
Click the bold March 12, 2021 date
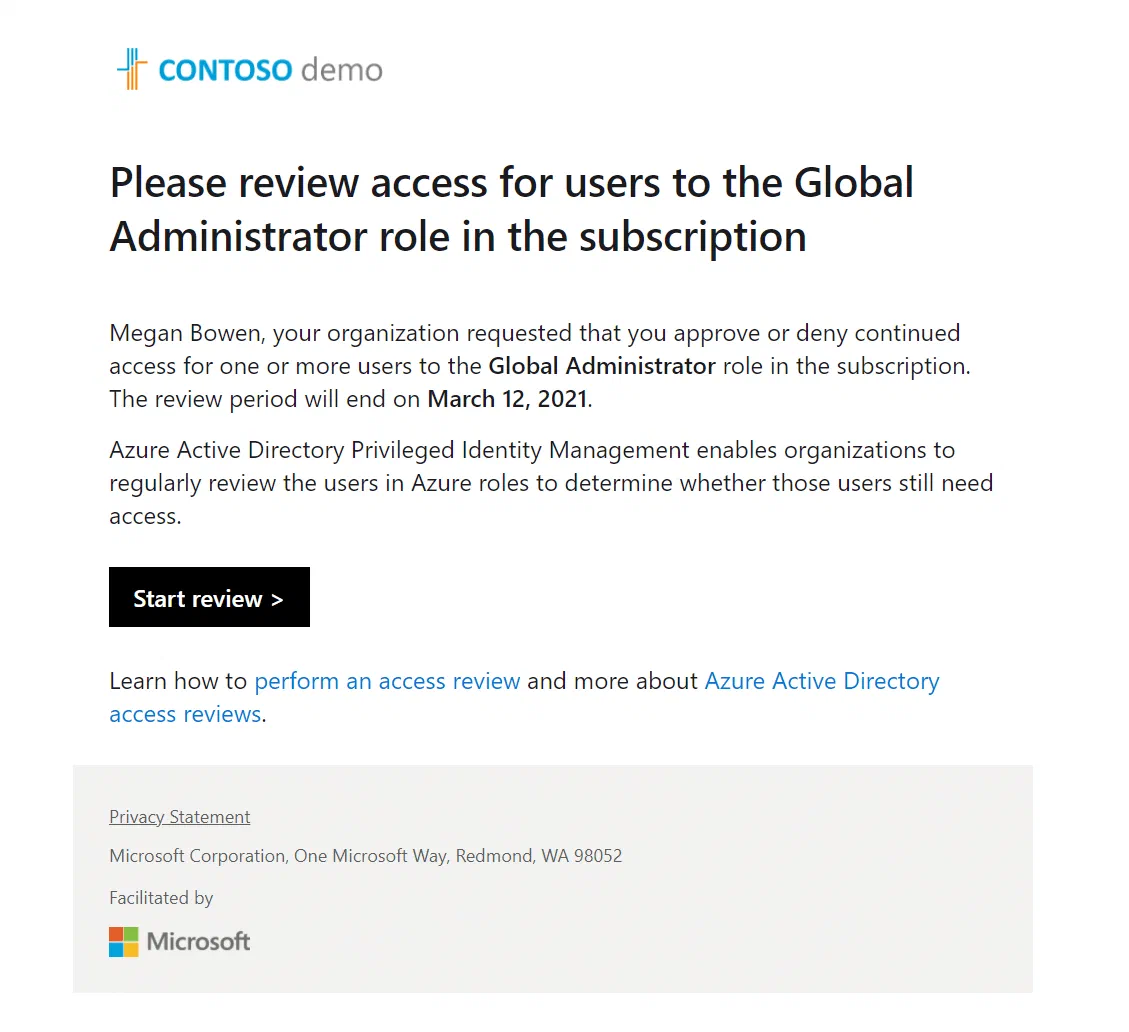click(507, 399)
